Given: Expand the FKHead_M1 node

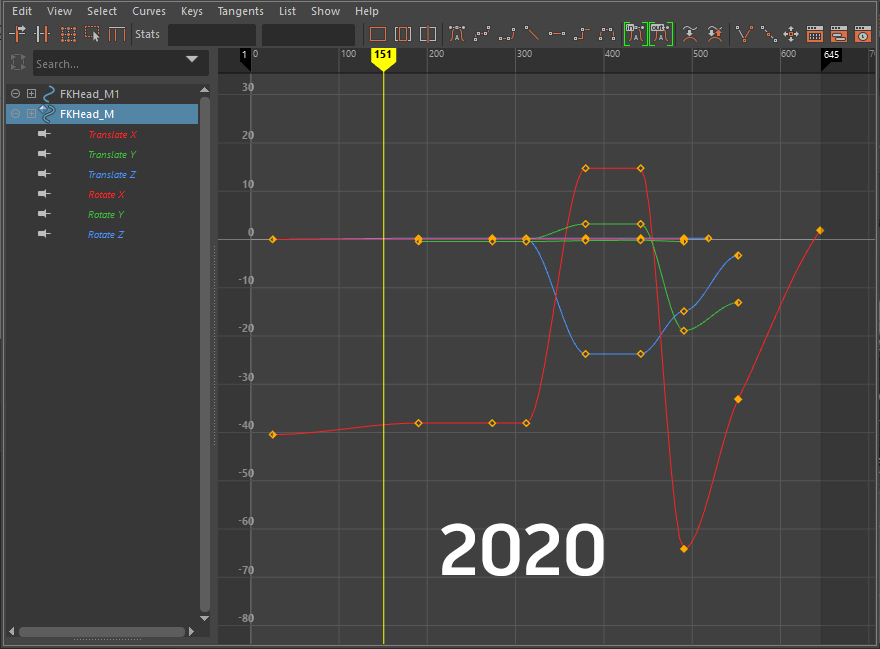Looking at the screenshot, I should (31, 93).
